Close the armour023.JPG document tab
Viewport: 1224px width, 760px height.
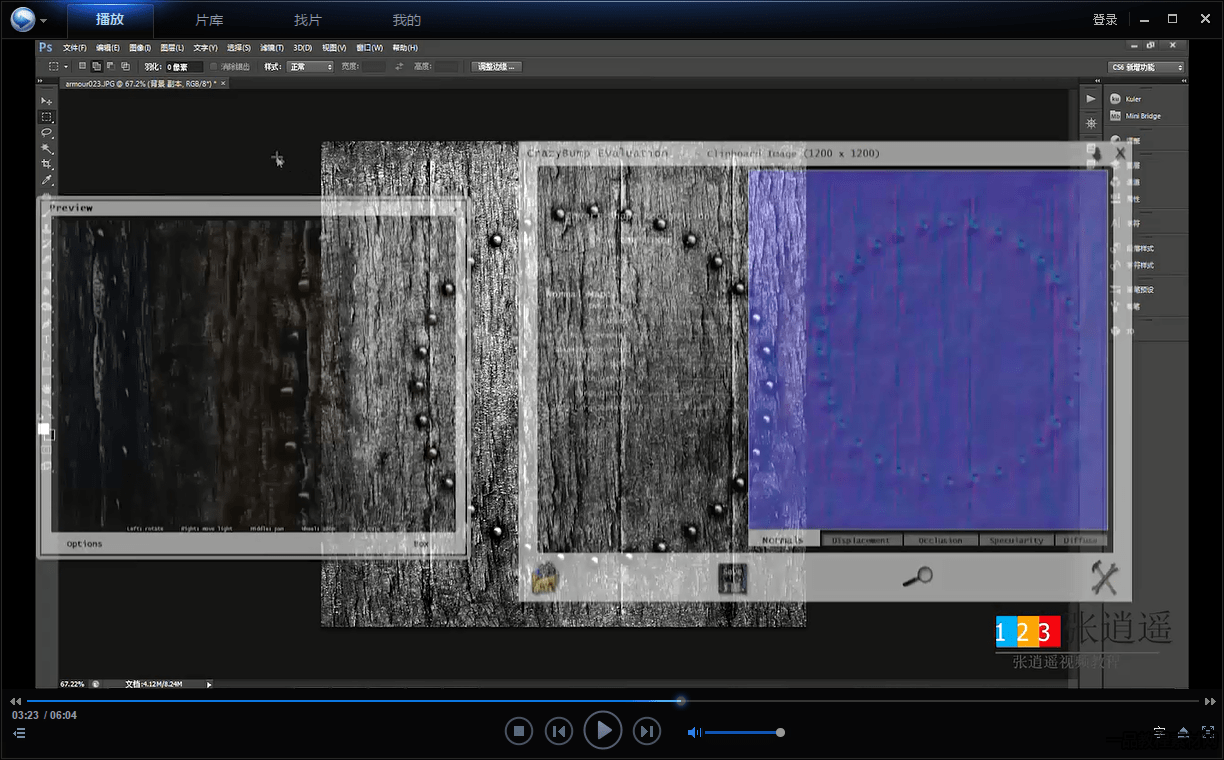point(225,84)
